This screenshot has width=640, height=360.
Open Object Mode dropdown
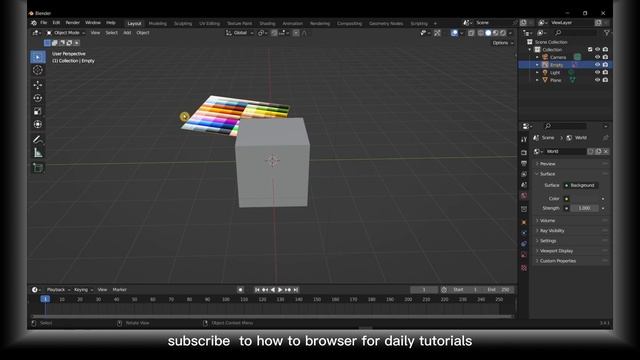[66, 33]
